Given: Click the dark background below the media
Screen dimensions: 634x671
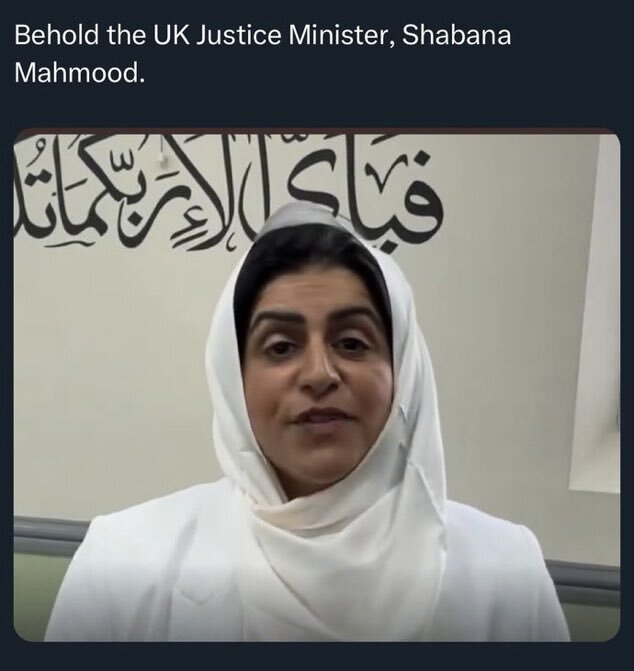Looking at the screenshot, I should [x=317, y=656].
